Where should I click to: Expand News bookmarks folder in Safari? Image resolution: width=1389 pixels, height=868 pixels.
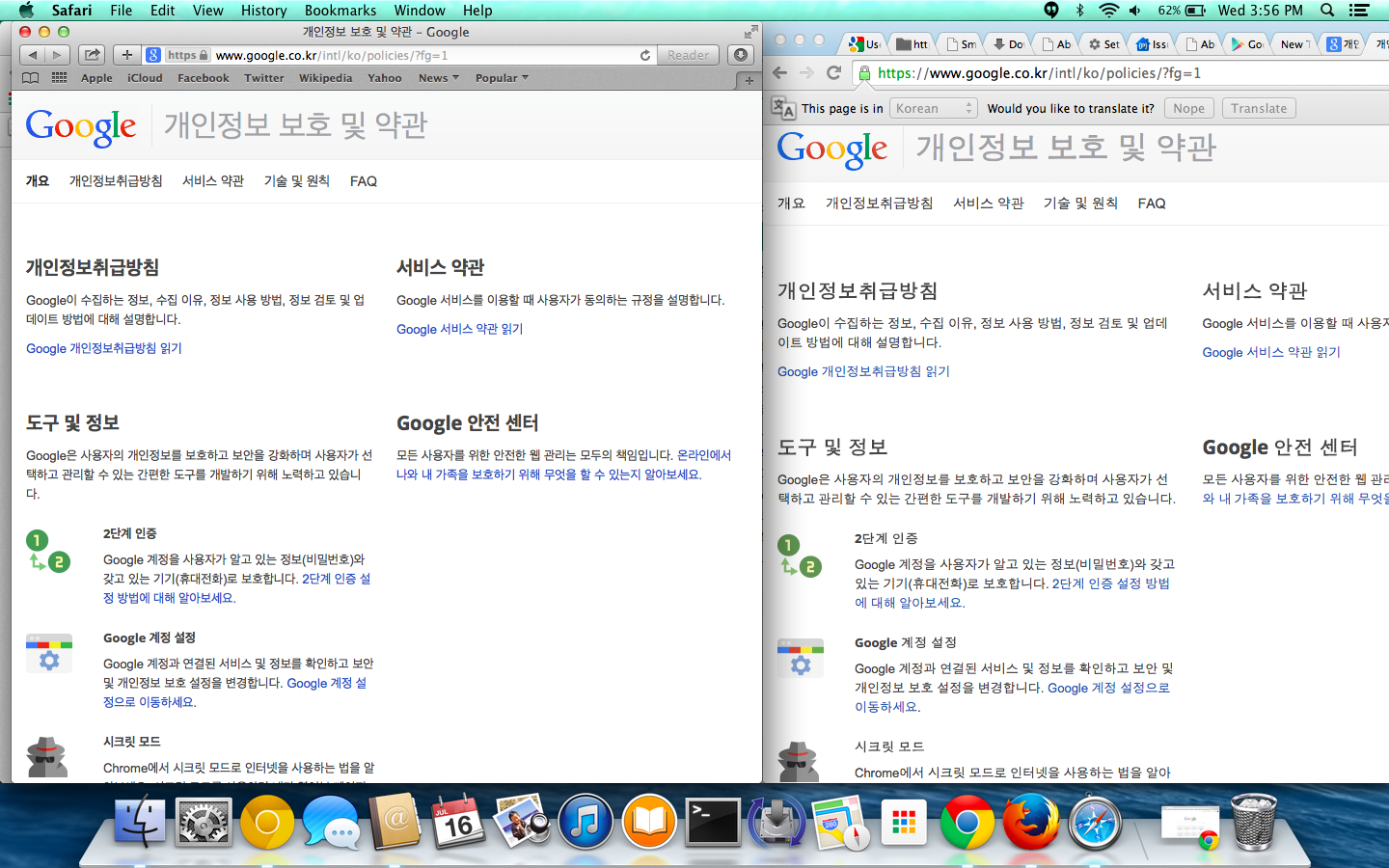pos(438,78)
